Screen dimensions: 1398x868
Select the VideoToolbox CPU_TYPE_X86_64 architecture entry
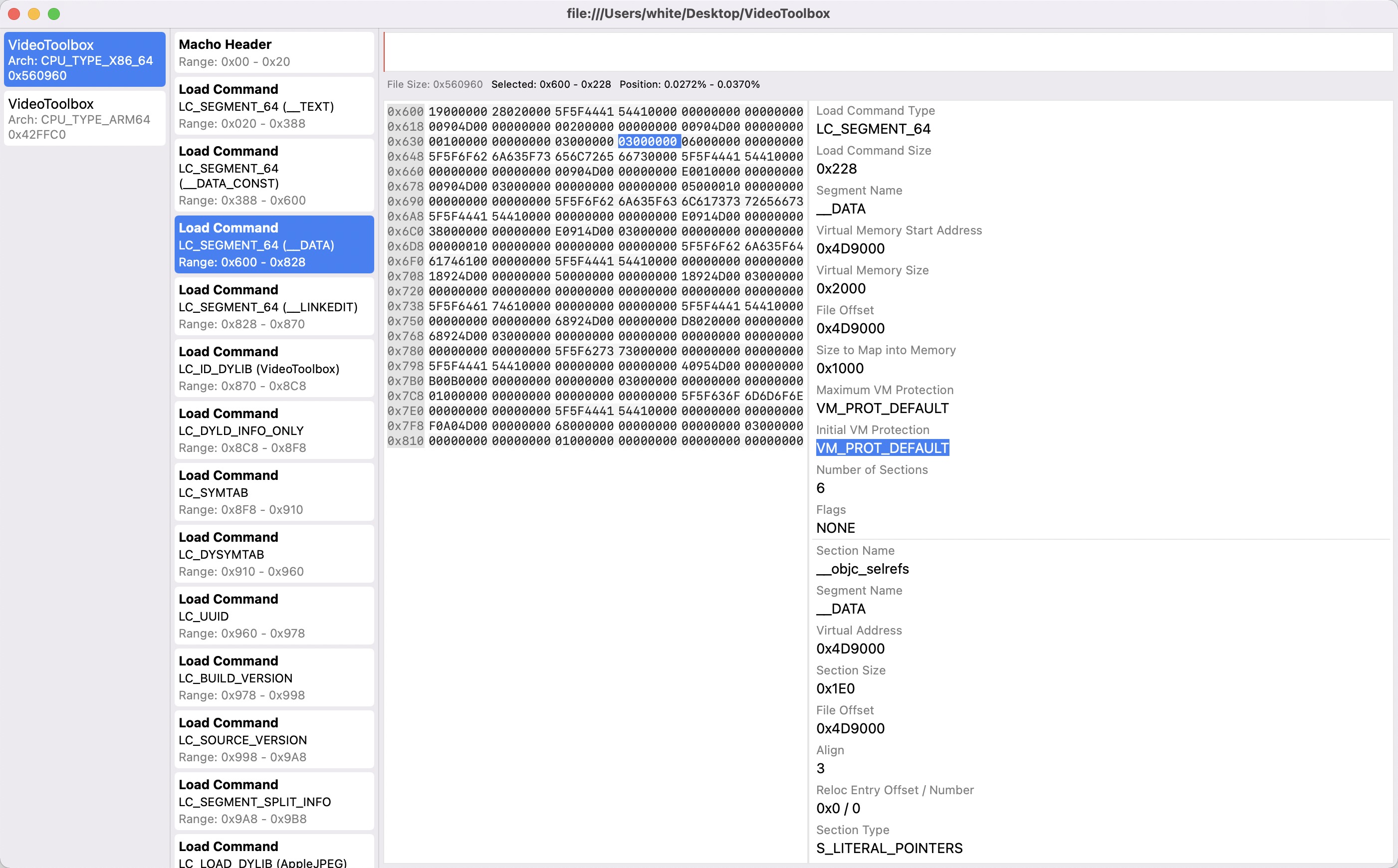pos(84,60)
